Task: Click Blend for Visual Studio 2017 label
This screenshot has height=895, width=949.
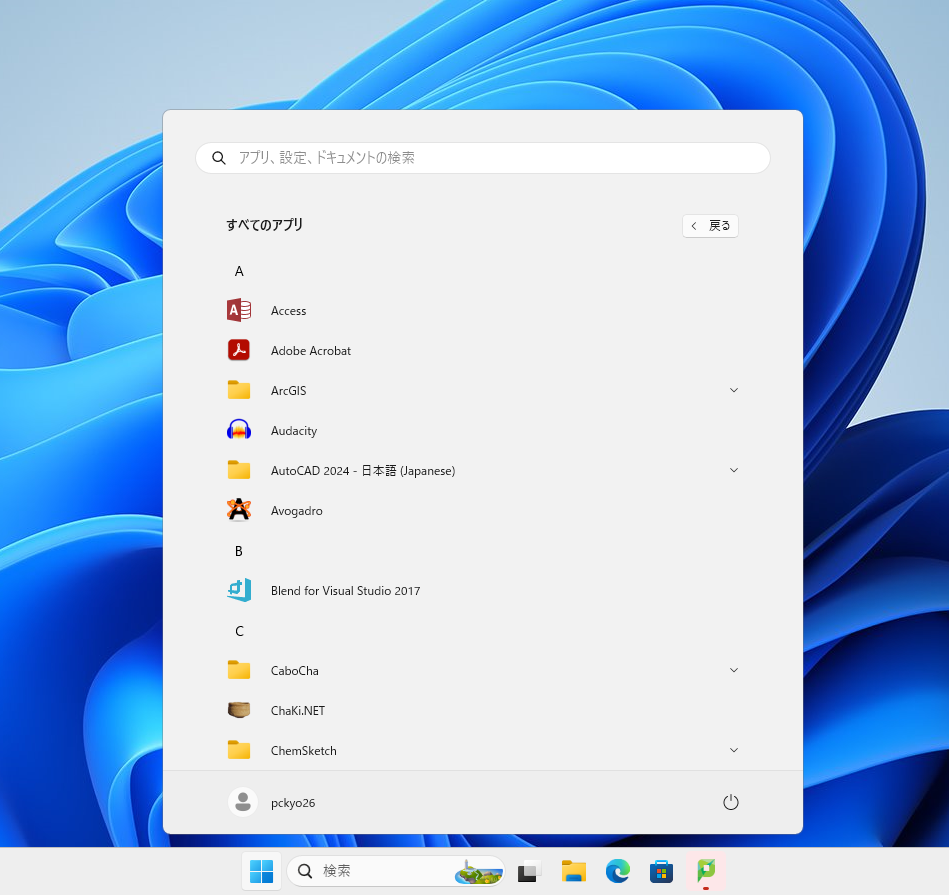Action: (x=346, y=591)
